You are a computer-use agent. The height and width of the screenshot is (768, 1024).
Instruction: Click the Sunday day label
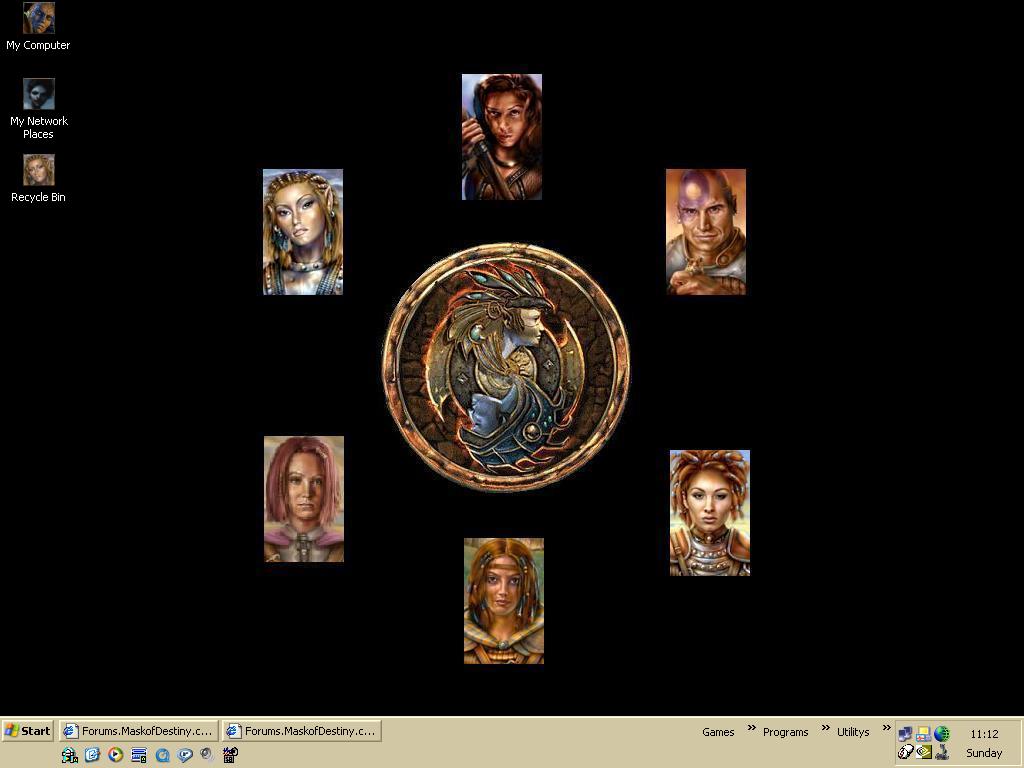[x=984, y=753]
